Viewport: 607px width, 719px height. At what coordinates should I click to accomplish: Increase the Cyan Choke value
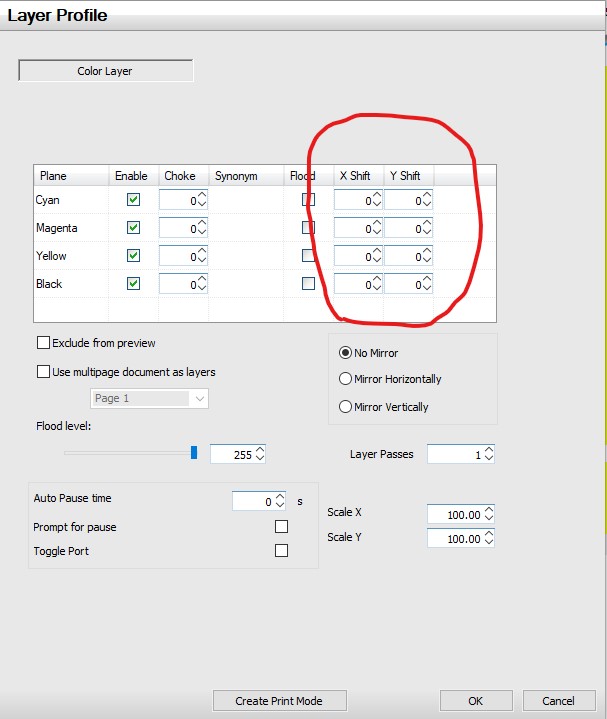202,196
